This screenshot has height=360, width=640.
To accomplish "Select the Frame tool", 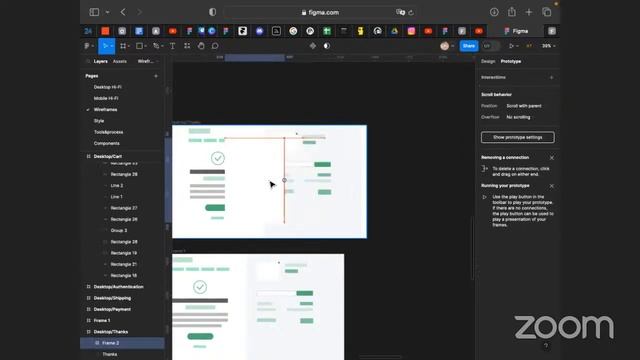I will point(123,46).
